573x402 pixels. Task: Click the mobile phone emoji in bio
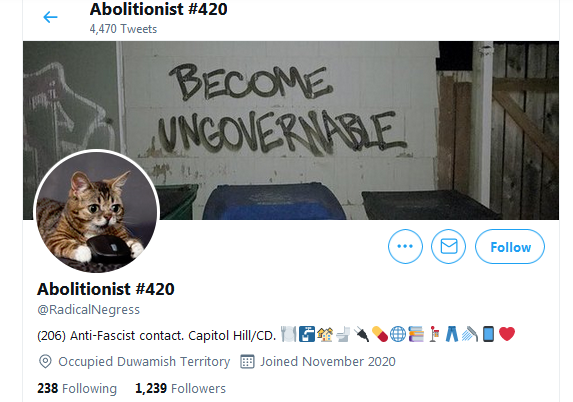click(489, 334)
